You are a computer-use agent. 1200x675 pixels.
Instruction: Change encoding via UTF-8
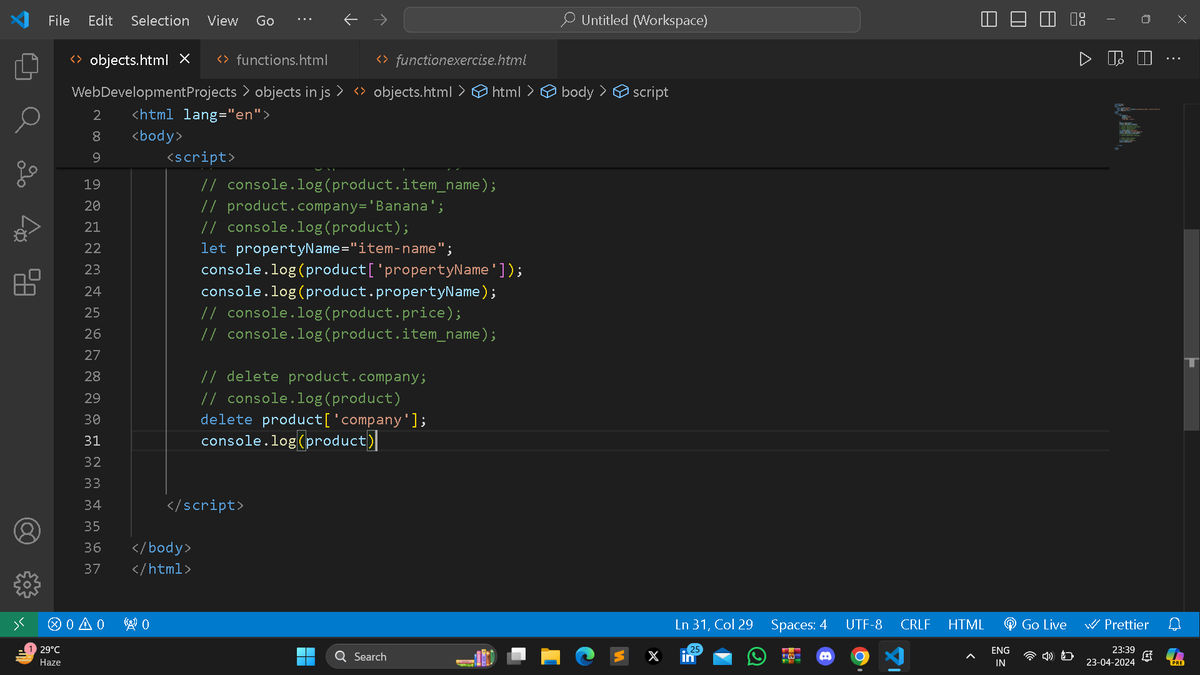click(x=864, y=624)
